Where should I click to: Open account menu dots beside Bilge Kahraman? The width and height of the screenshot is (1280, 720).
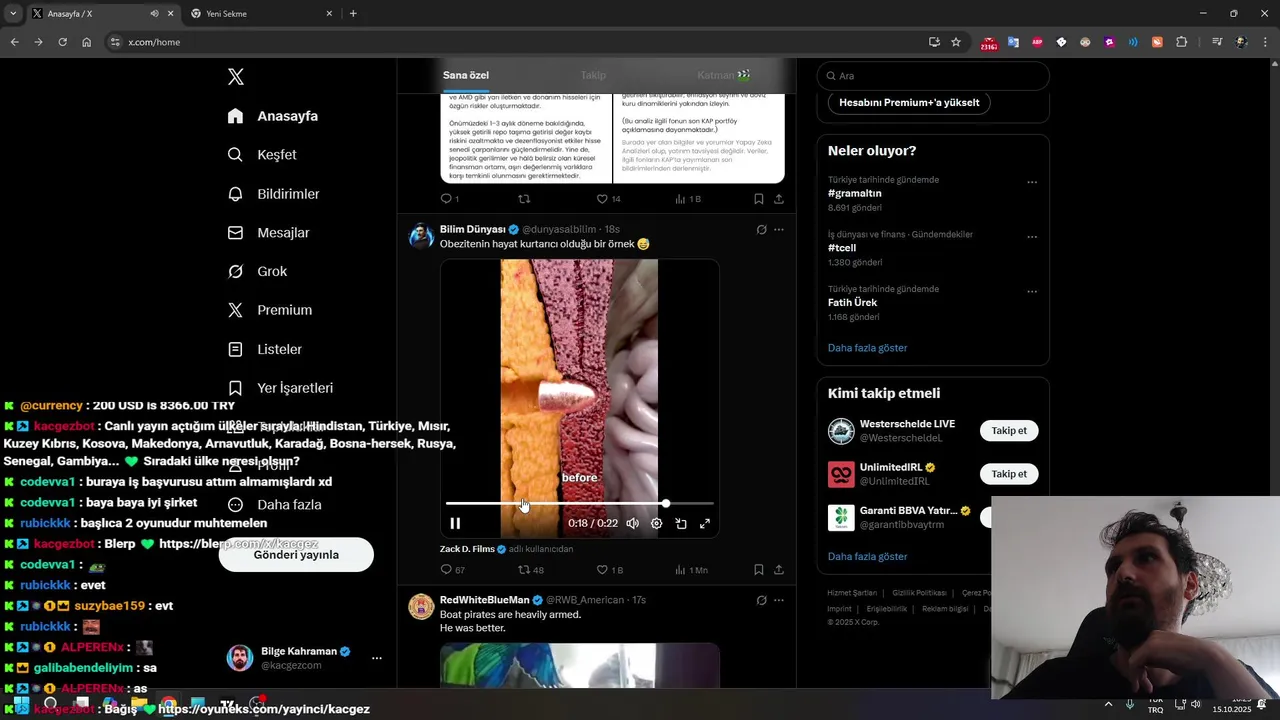click(377, 658)
